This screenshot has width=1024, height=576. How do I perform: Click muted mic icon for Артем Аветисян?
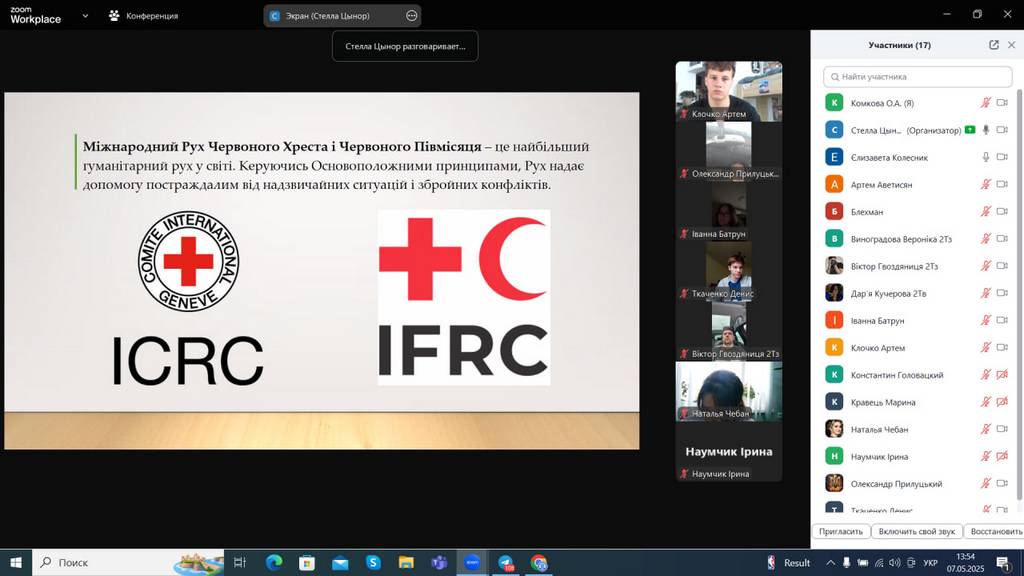985,184
